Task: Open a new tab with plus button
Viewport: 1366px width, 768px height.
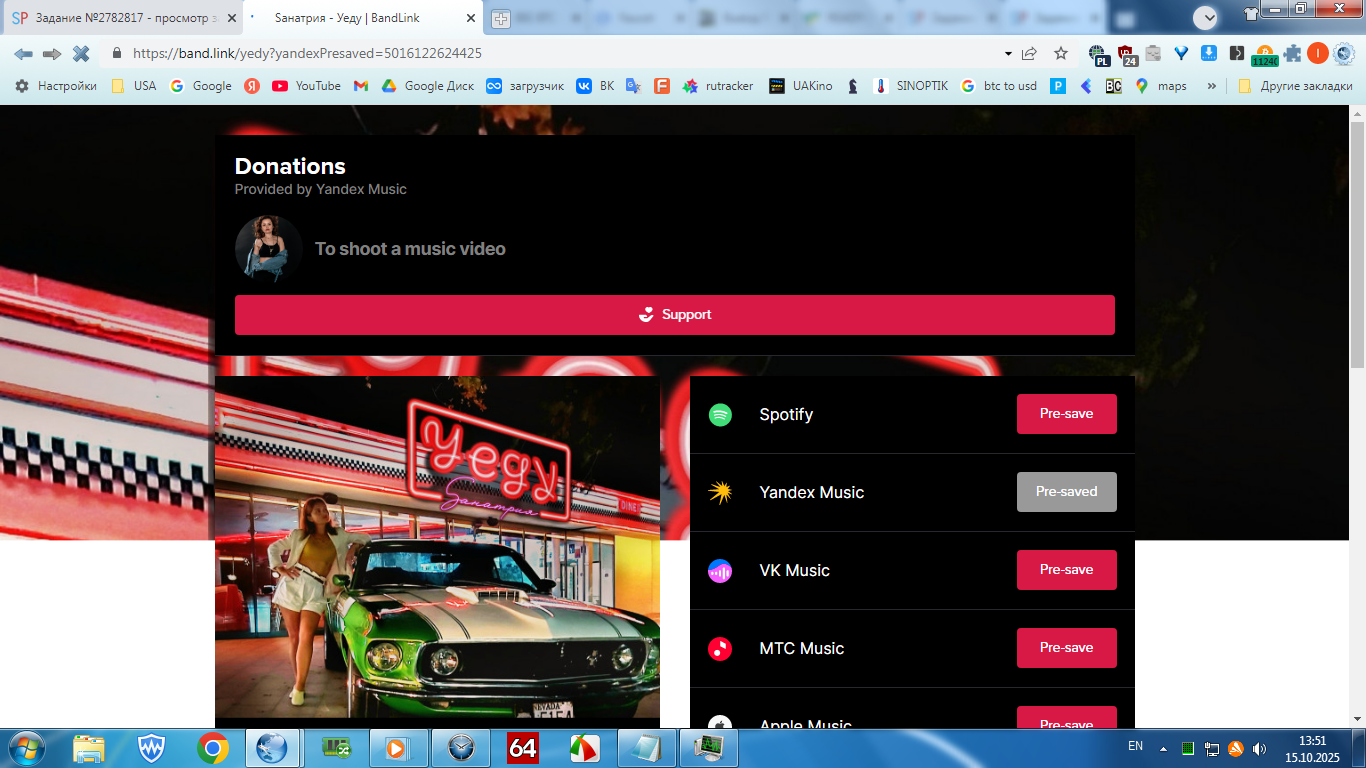Action: pyautogui.click(x=501, y=18)
